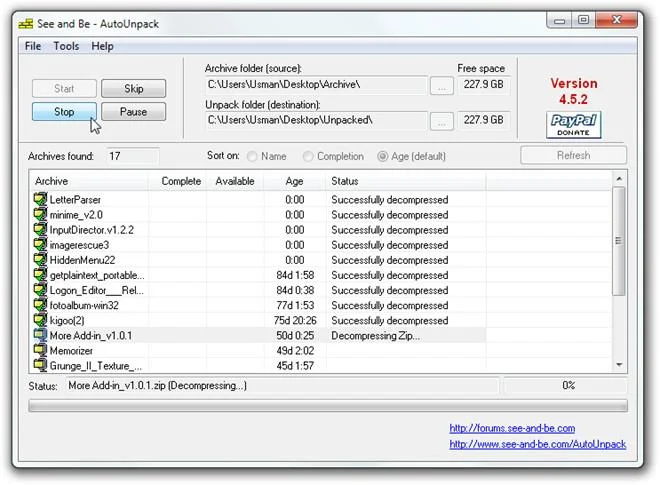Click the 75d 20:26 age value

coord(295,321)
